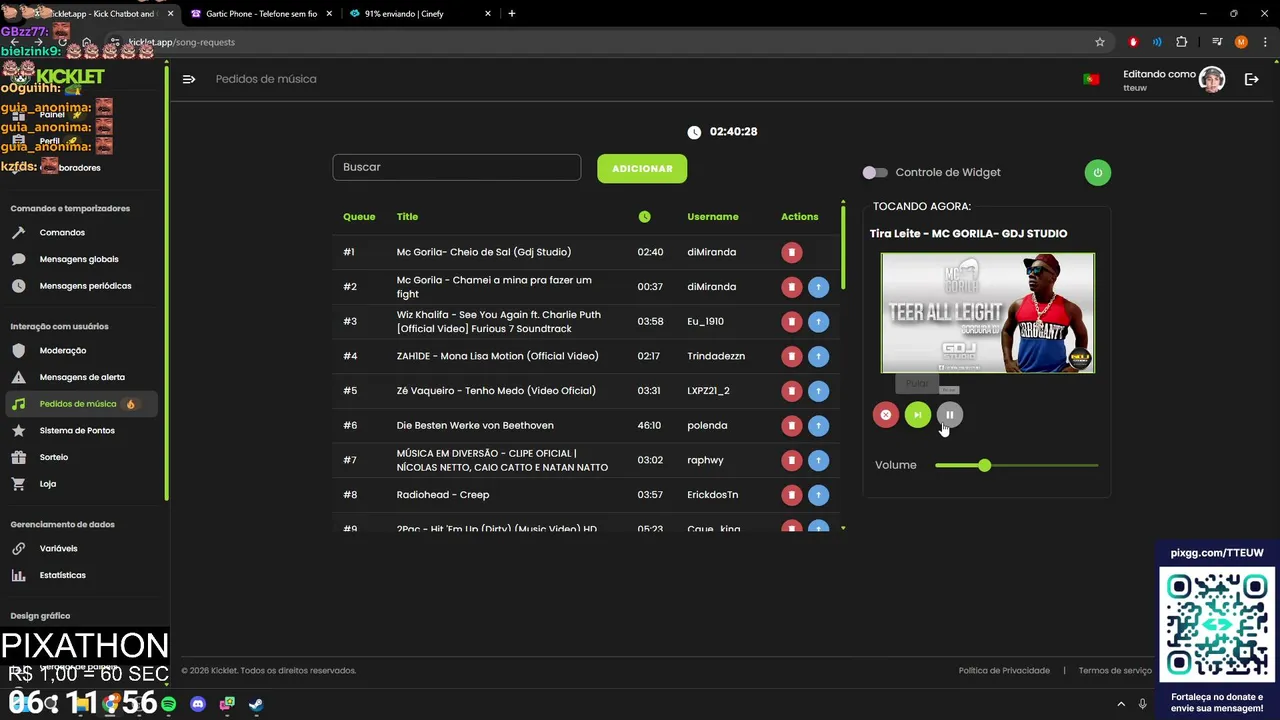This screenshot has width=1280, height=720.
Task: Select Pedidos de música in sidebar
Action: 82,404
